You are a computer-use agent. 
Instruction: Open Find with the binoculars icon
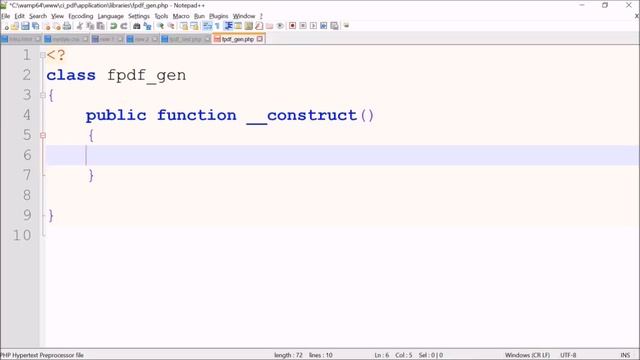[x=137, y=26]
